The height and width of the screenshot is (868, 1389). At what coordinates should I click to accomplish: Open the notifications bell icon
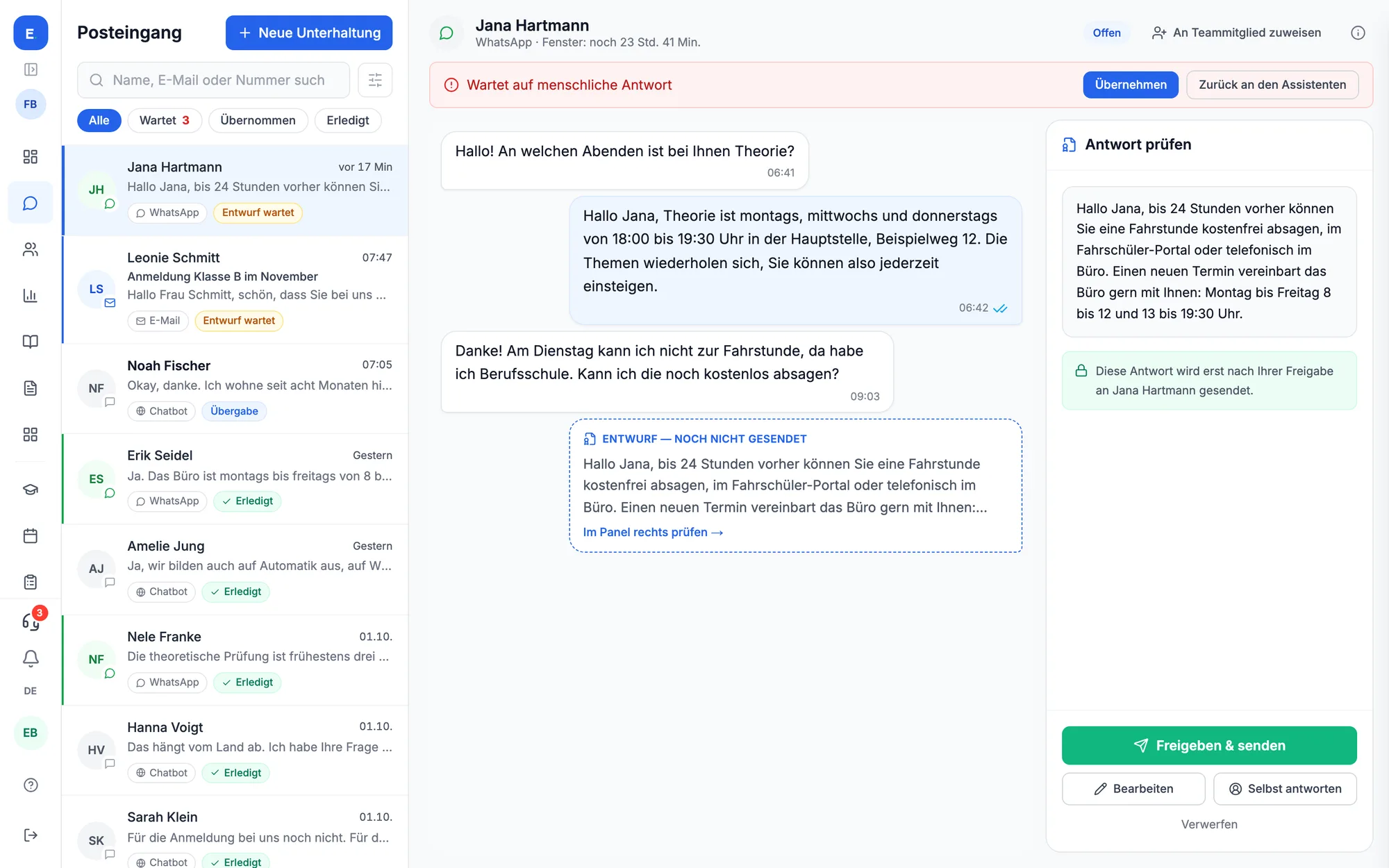[31, 658]
